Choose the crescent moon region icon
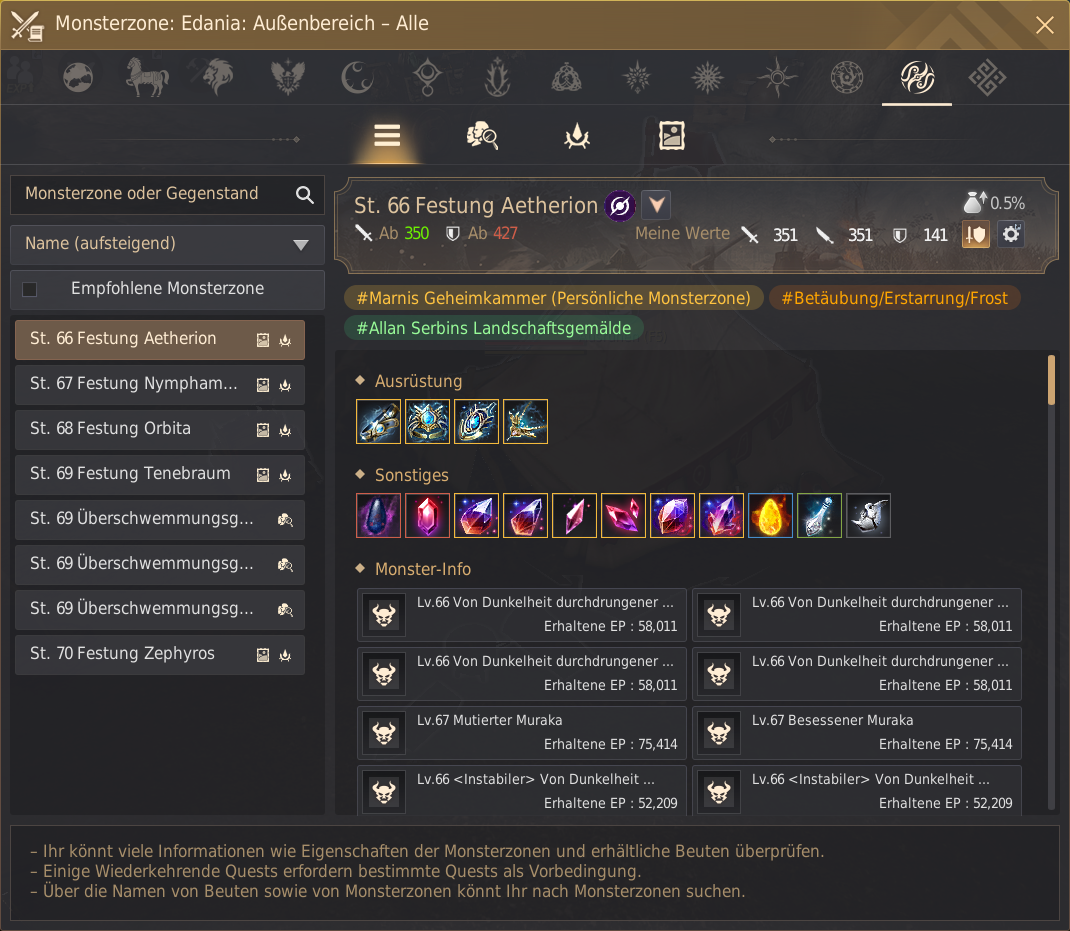Viewport: 1070px width, 931px height. (x=358, y=76)
